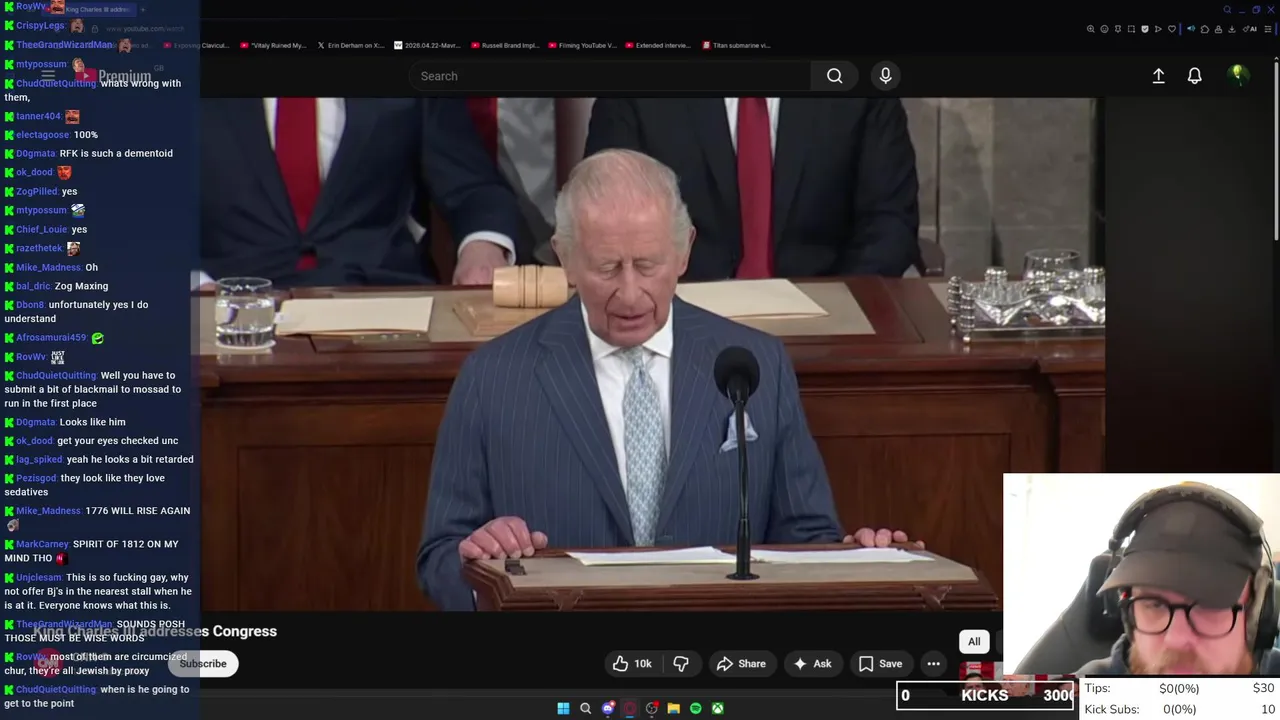Focus the YouTube Search field
This screenshot has height=720, width=1280.
pyautogui.click(x=610, y=76)
